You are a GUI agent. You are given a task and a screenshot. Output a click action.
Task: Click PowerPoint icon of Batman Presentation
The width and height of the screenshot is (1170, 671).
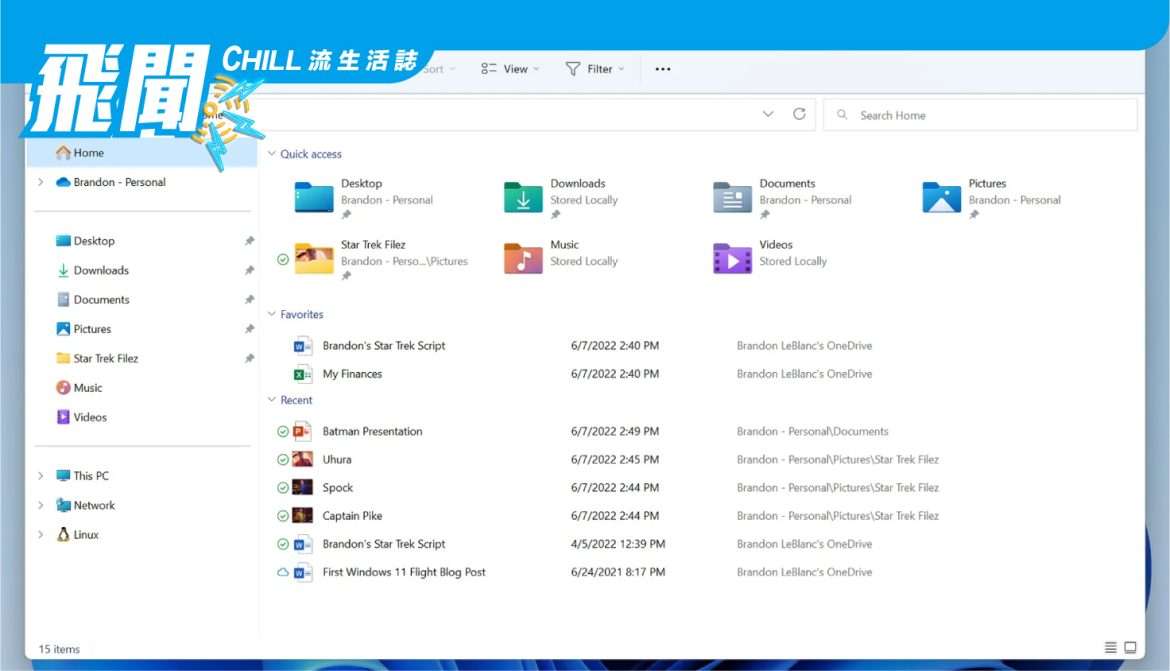point(302,431)
